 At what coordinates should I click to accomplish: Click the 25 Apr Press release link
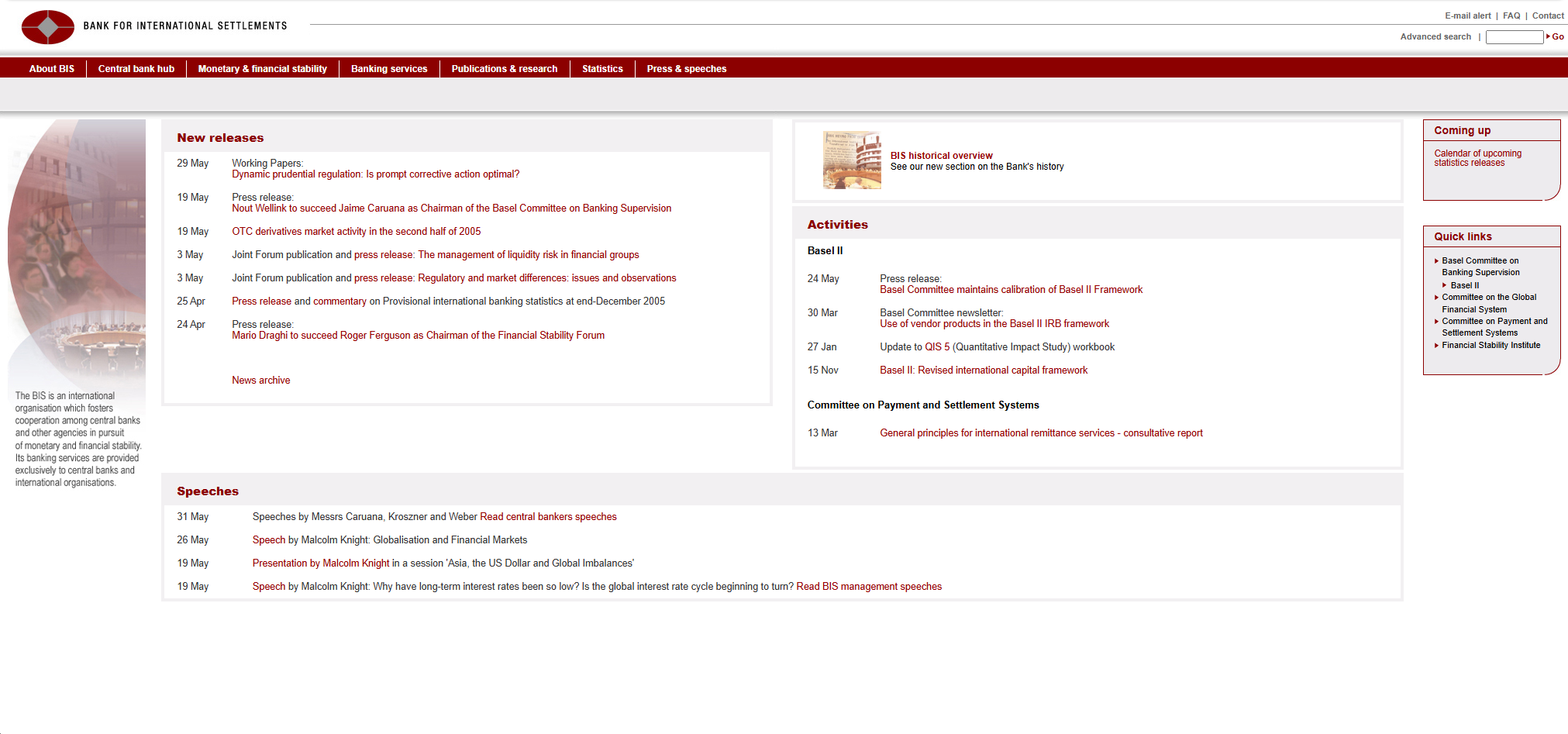pos(261,302)
